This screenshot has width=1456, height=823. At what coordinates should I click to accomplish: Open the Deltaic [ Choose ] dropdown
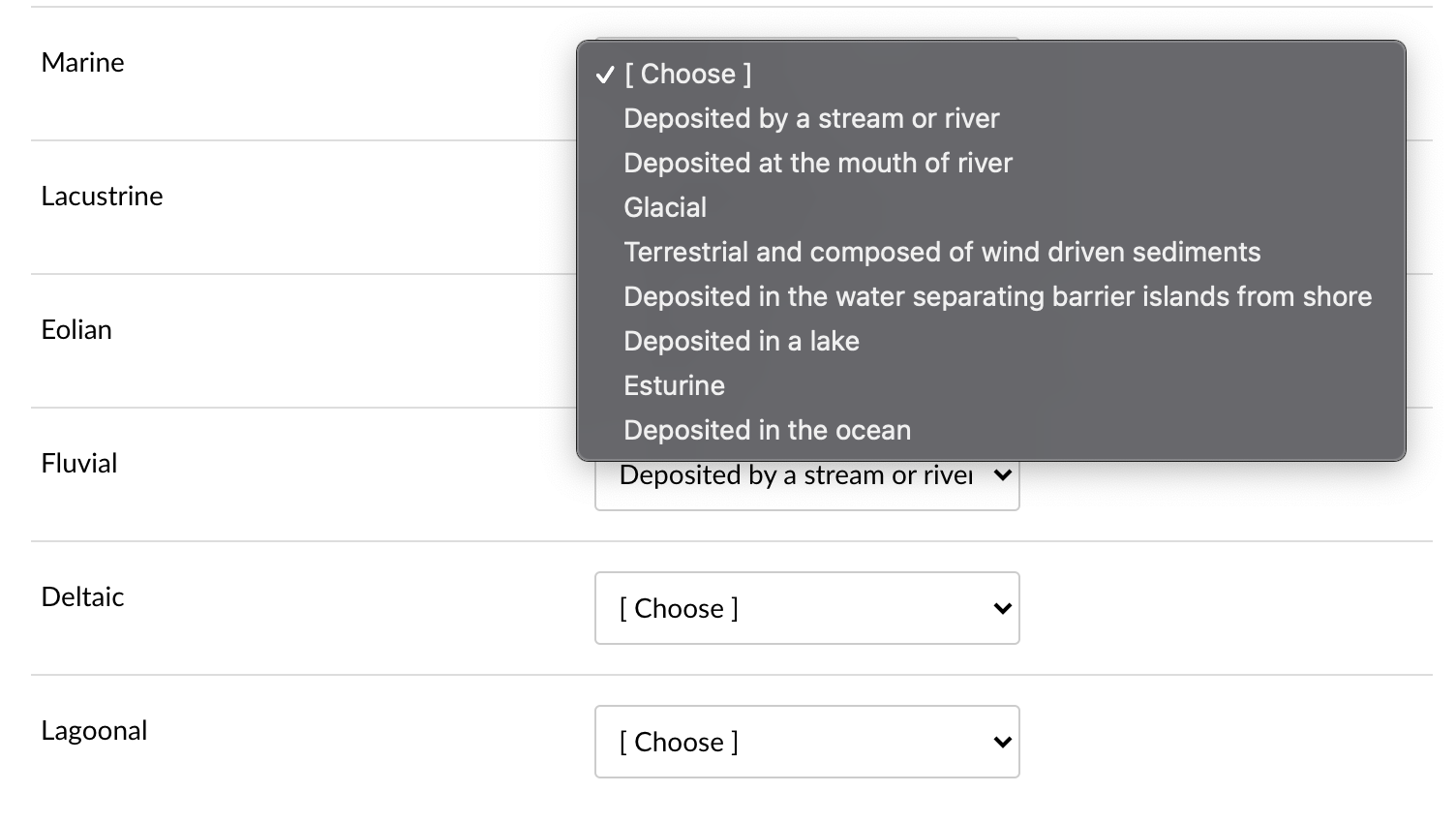(x=806, y=608)
